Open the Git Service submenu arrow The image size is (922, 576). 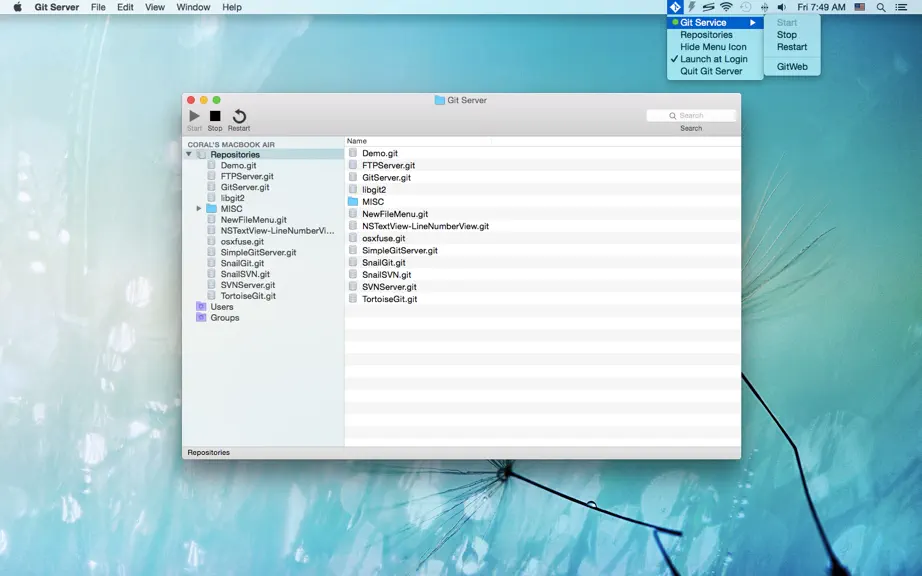point(753,22)
